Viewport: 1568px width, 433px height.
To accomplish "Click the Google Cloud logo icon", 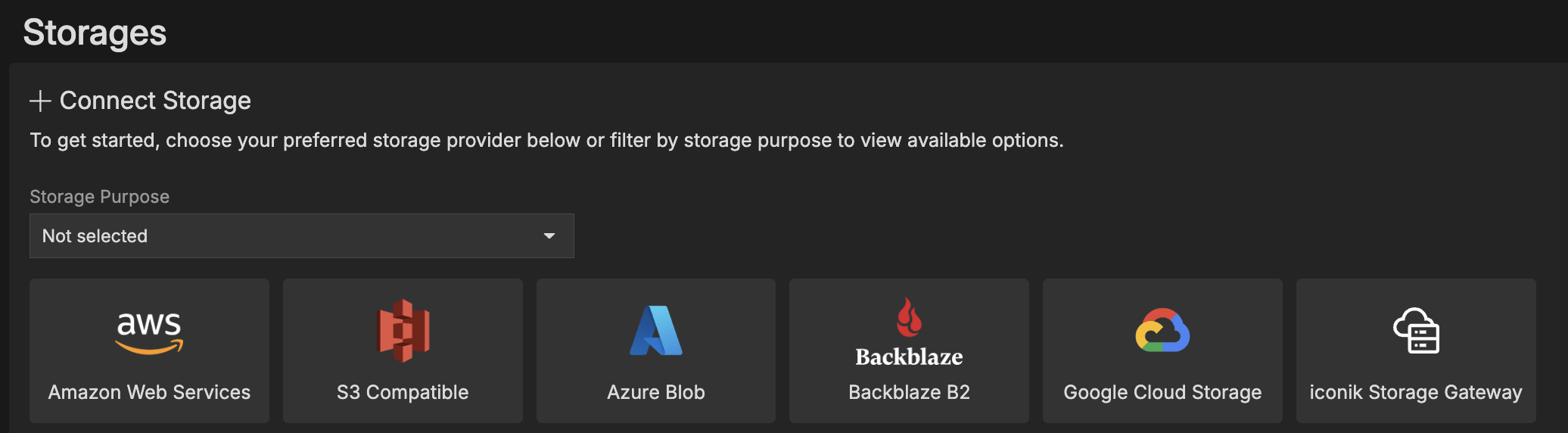I will pos(1162,331).
